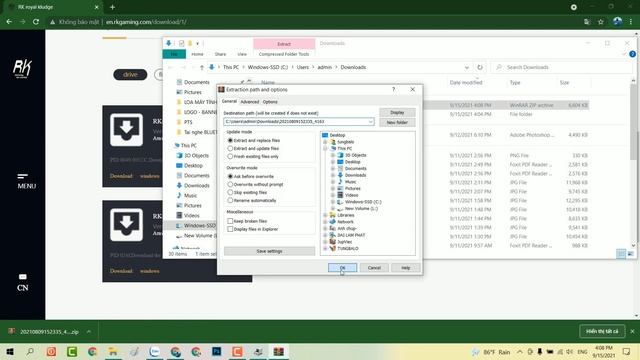Open the destination path dropdown arrow
The height and width of the screenshot is (360, 640).
371,122
